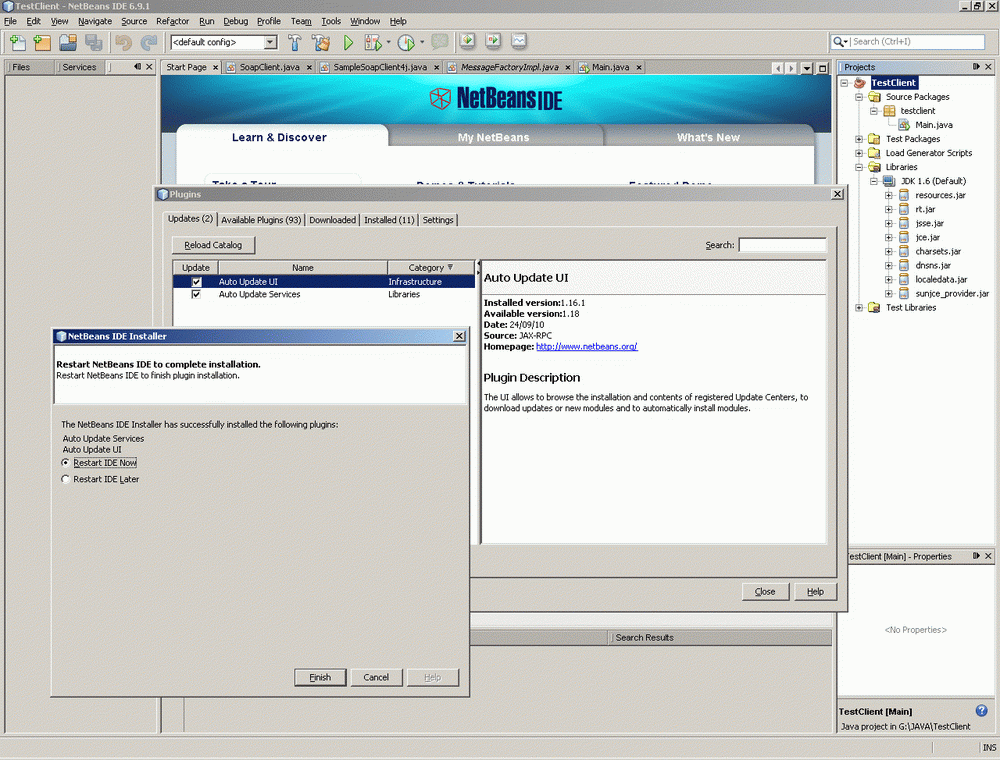Expand the Test Packages node

click(x=859, y=139)
